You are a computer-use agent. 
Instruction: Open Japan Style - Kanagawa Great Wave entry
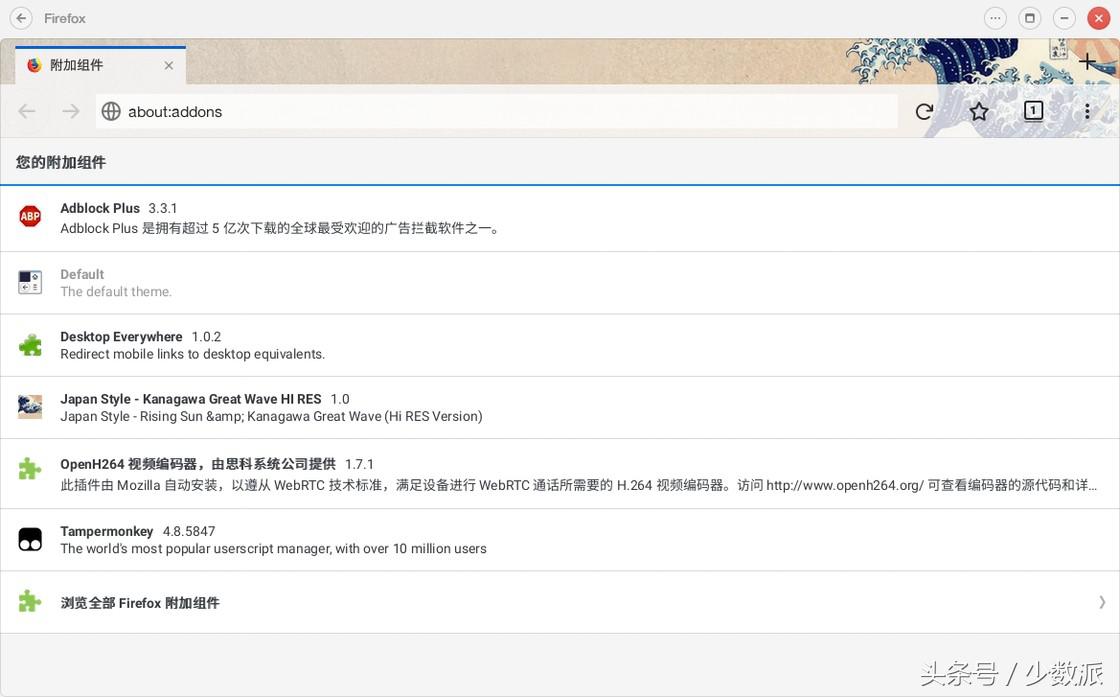click(x=560, y=408)
